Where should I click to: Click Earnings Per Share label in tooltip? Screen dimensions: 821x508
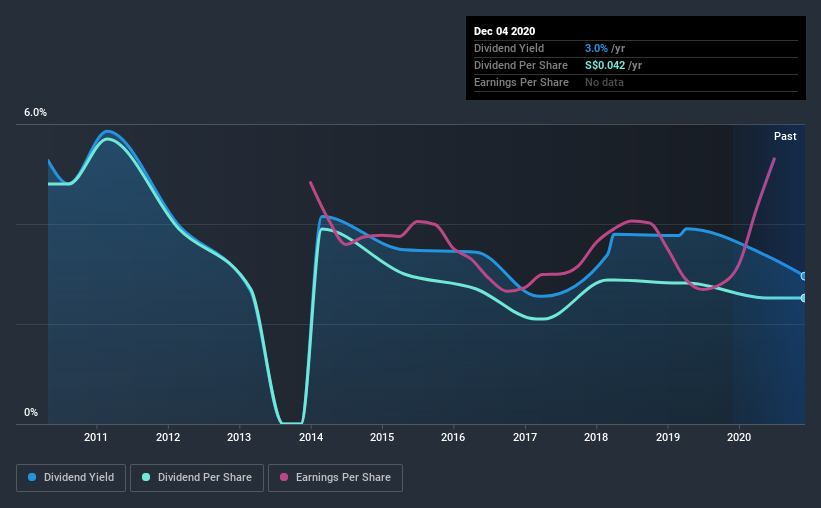click(521, 82)
